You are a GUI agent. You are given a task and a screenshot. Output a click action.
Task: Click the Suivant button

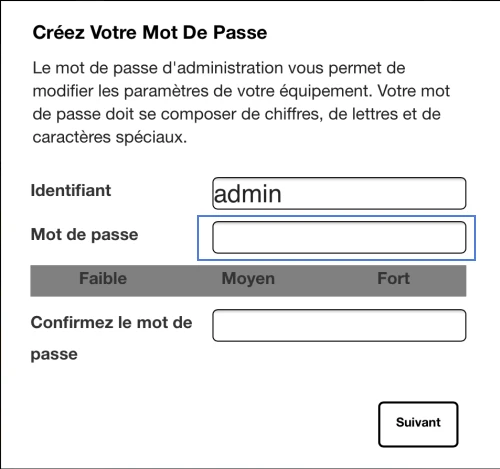click(418, 424)
